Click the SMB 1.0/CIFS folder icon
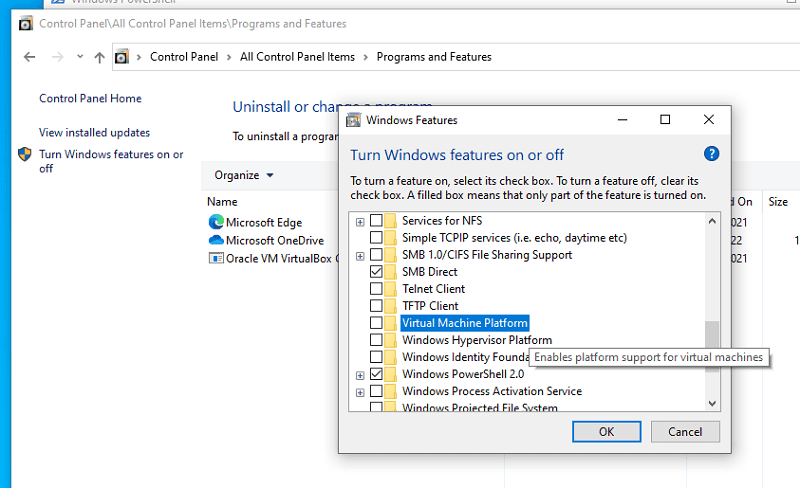Screen dimensions: 800x488 [x=390, y=255]
